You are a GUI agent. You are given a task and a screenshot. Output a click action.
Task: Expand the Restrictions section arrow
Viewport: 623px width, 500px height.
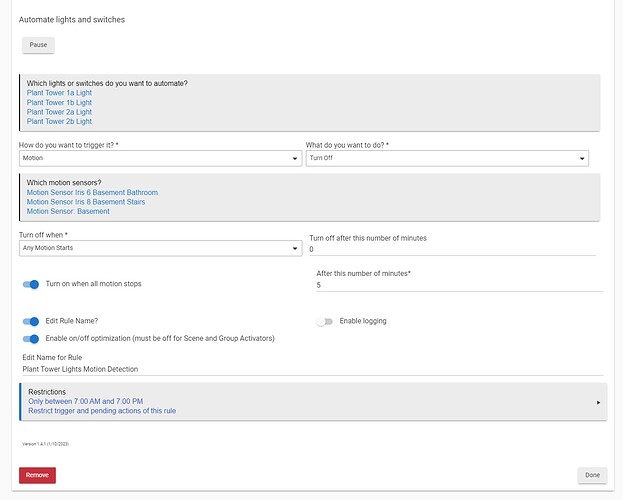click(x=598, y=402)
